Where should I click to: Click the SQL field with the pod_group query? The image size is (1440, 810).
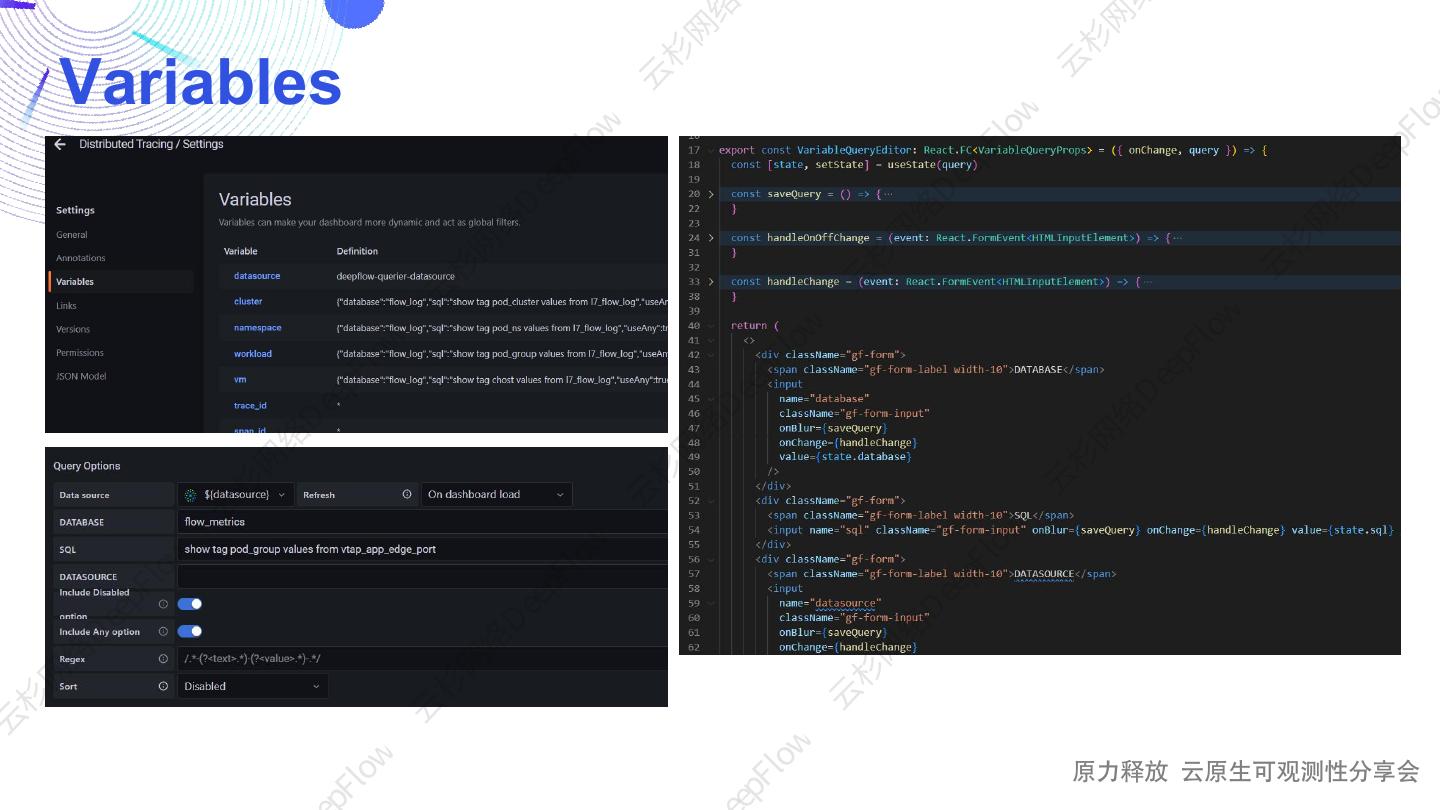coord(422,549)
